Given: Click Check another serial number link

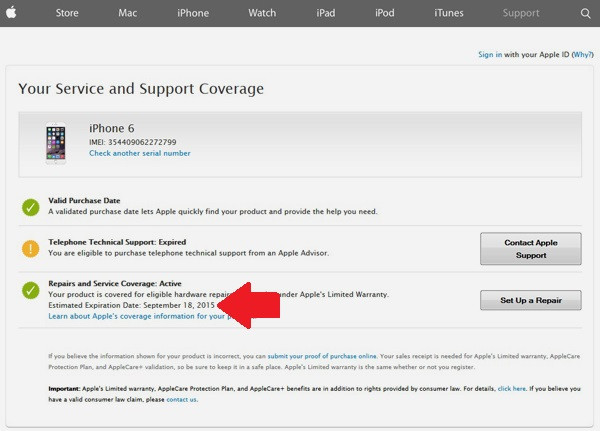Looking at the screenshot, I should pyautogui.click(x=140, y=153).
